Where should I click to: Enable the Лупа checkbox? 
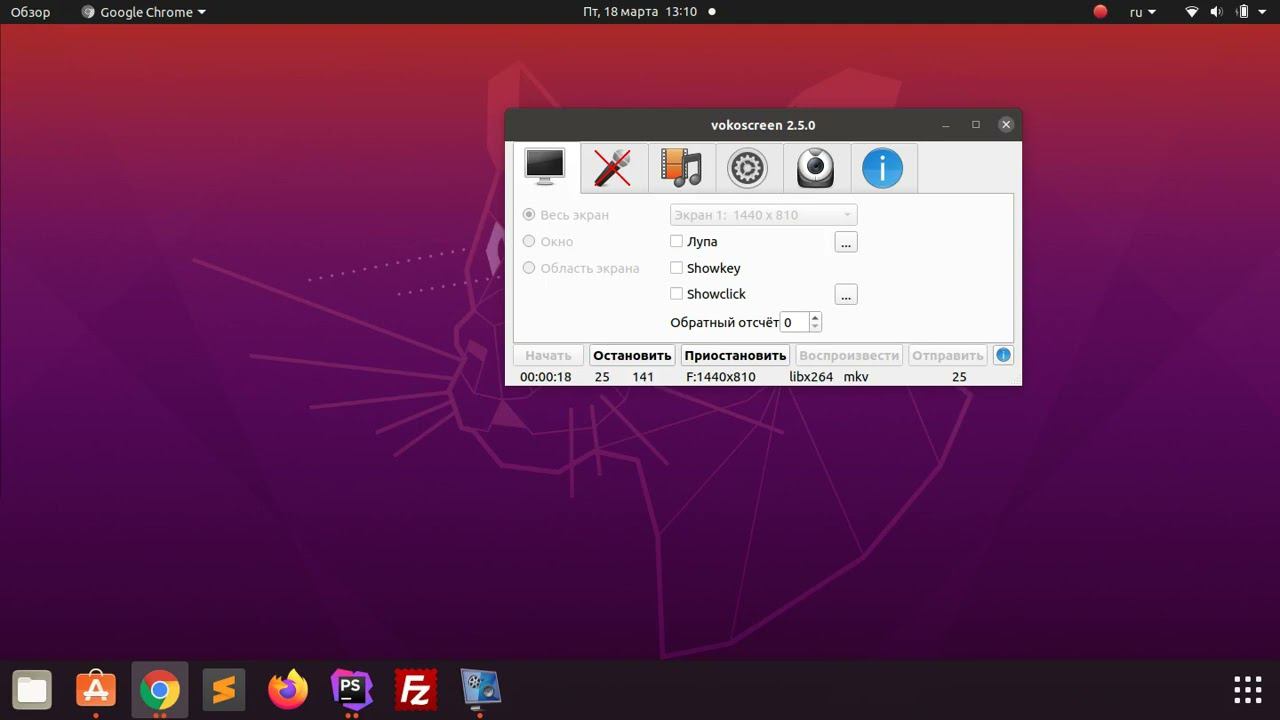click(676, 241)
